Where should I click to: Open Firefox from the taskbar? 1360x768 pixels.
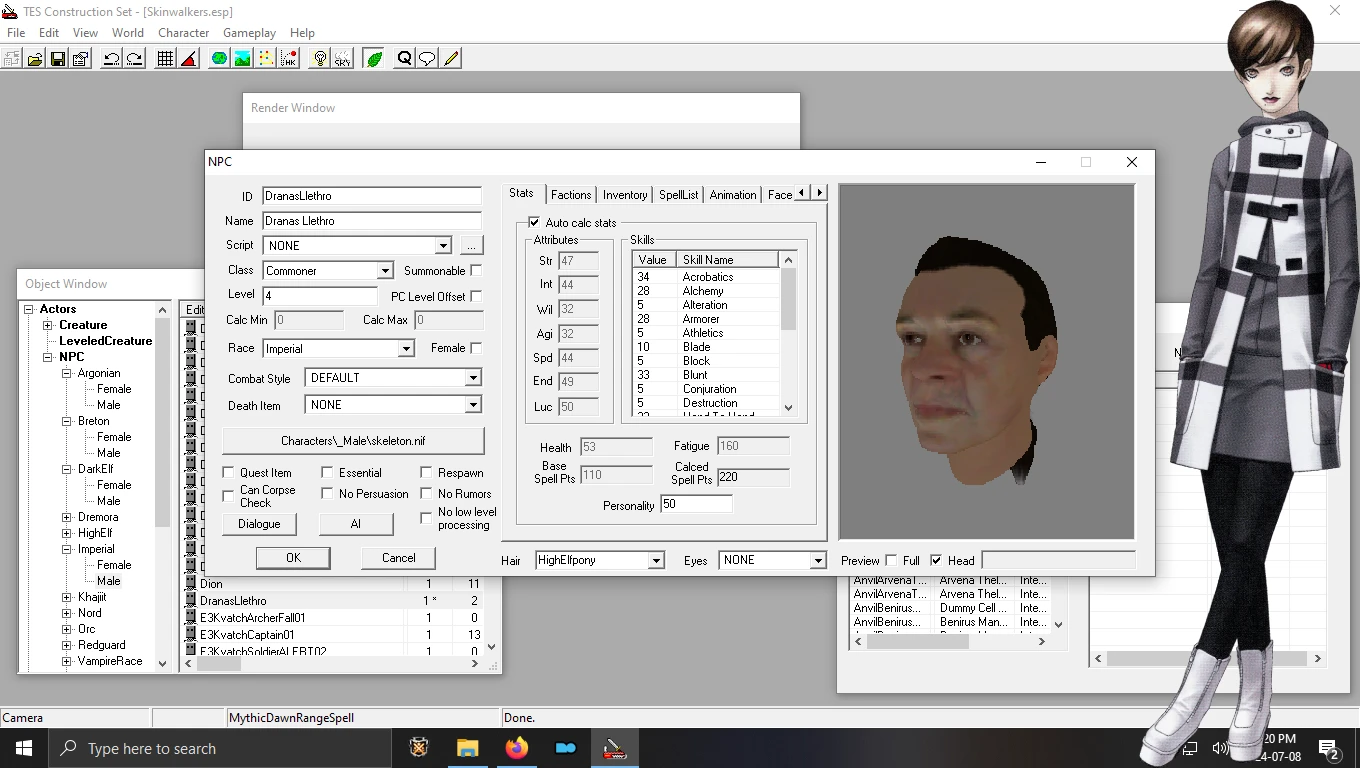coord(517,748)
